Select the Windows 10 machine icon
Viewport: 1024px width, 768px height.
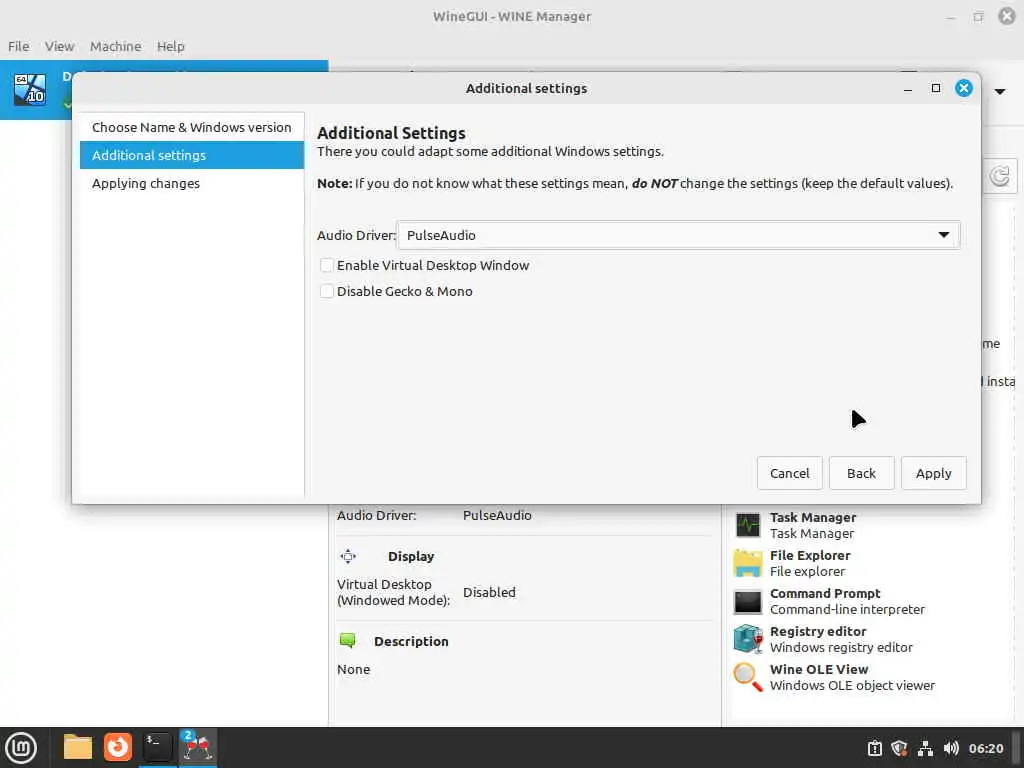coord(30,89)
